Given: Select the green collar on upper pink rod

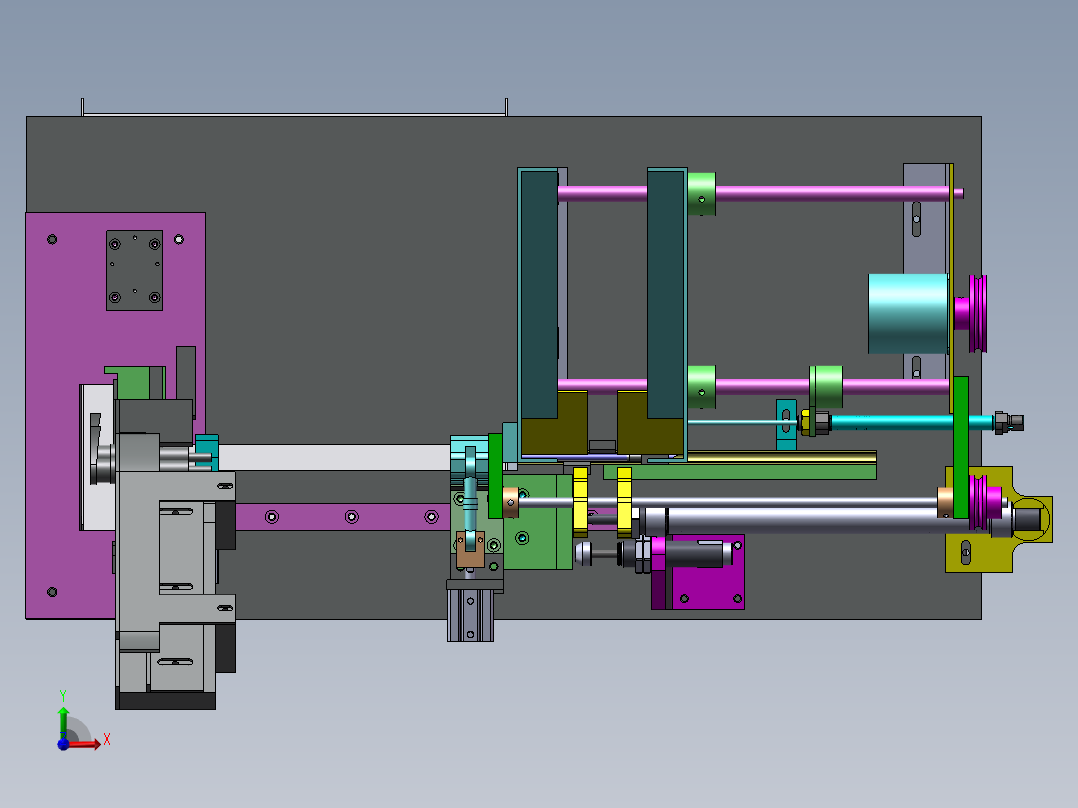Looking at the screenshot, I should point(701,194).
